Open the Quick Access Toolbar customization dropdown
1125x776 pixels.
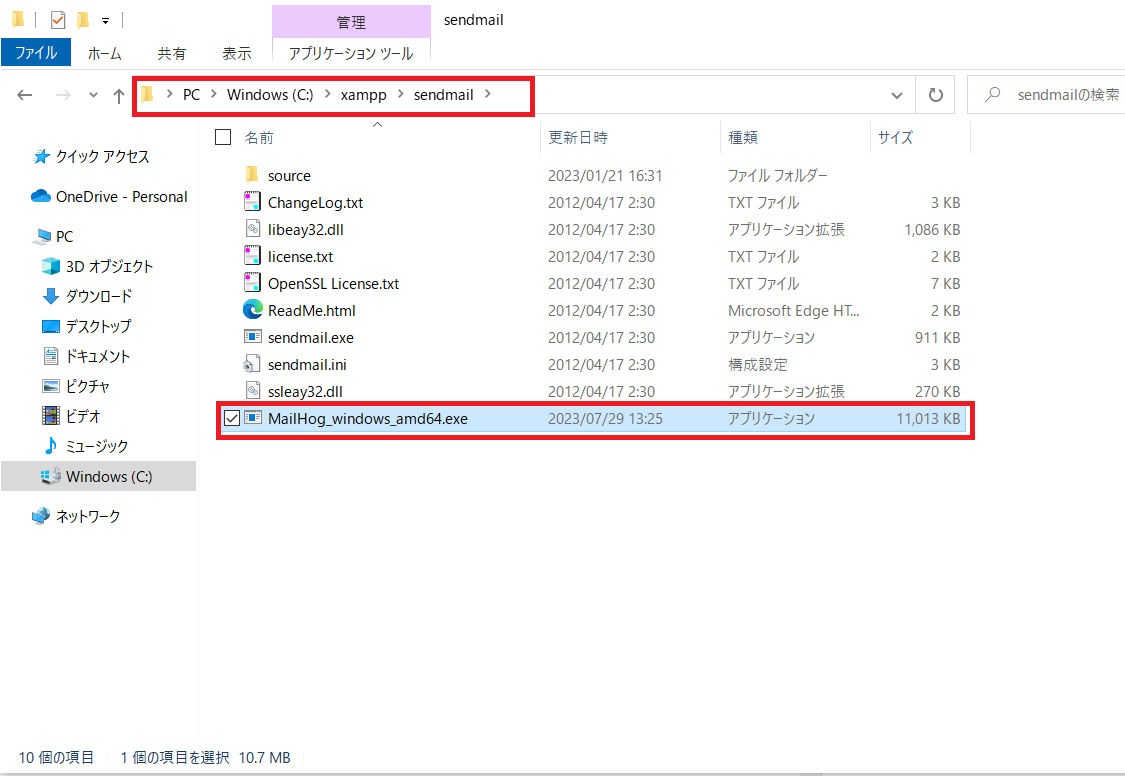tap(106, 18)
